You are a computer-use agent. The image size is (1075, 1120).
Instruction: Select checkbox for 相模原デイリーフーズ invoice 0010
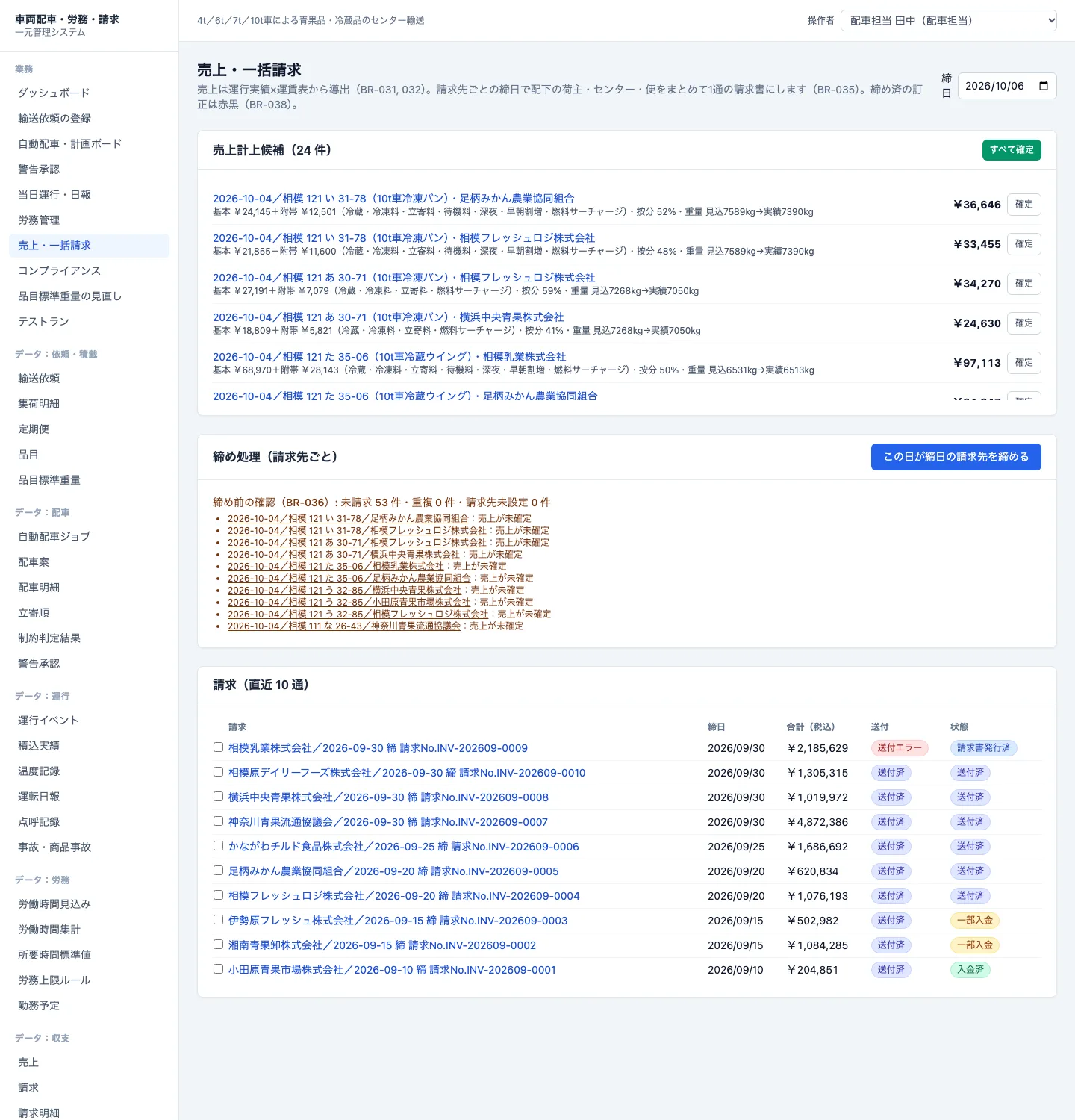pos(218,772)
